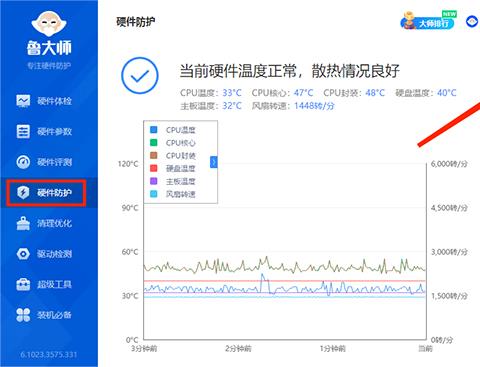Toggle CPU温度 blue legend swatch
Screen dimensions: 480x367
tap(154, 129)
